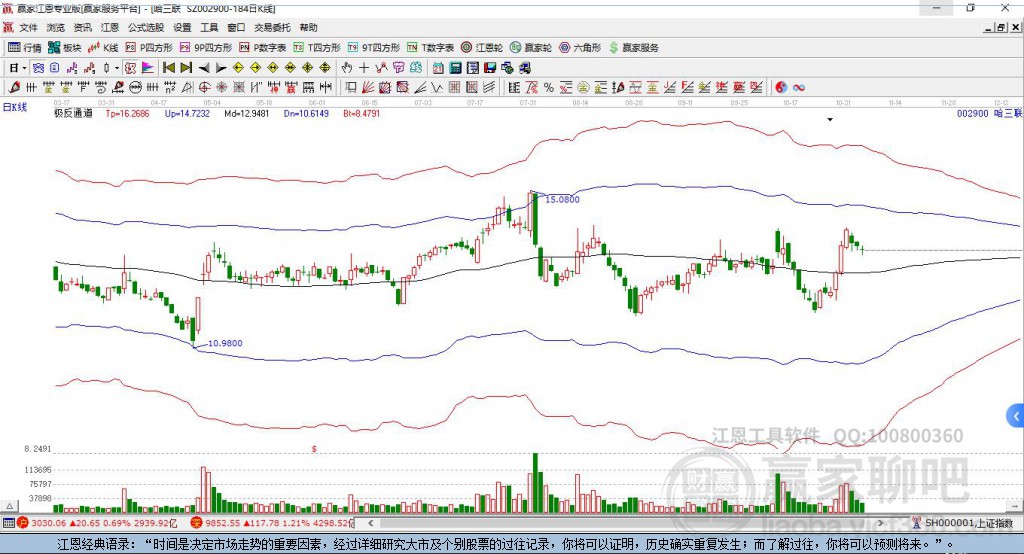Image resolution: width=1024 pixels, height=554 pixels.
Task: Click the 9P四方形 toolbar button
Action: point(206,48)
